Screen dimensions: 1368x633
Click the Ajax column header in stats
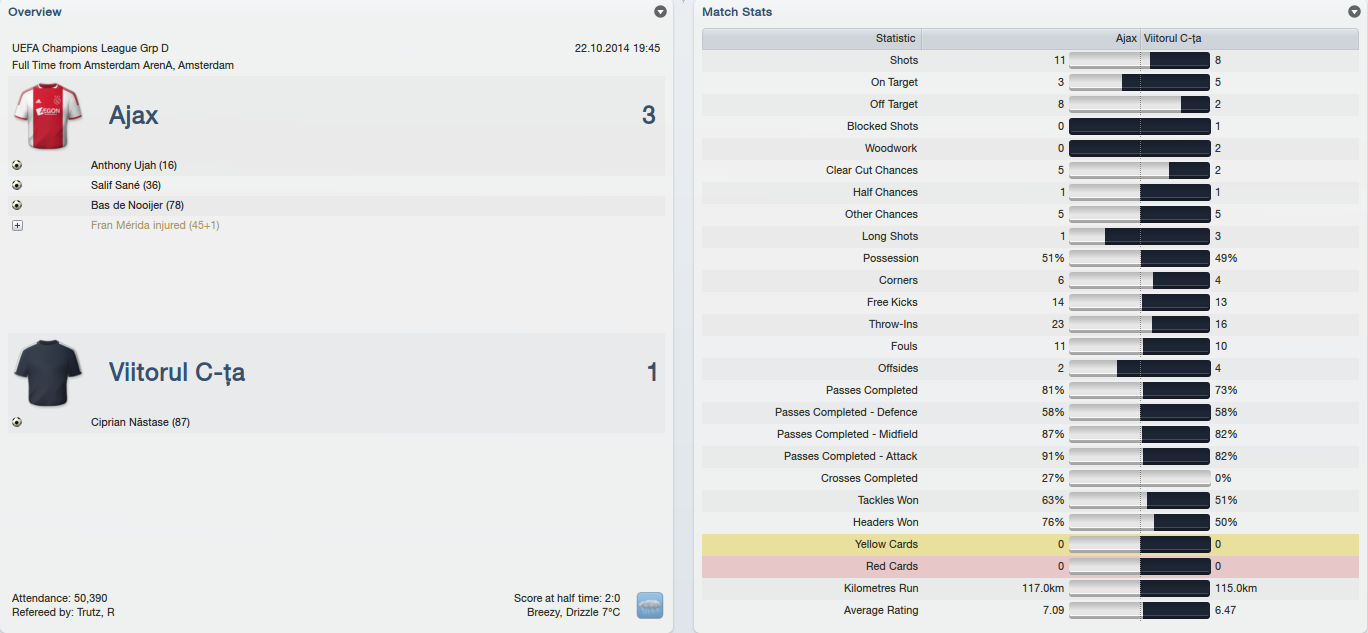click(1126, 38)
